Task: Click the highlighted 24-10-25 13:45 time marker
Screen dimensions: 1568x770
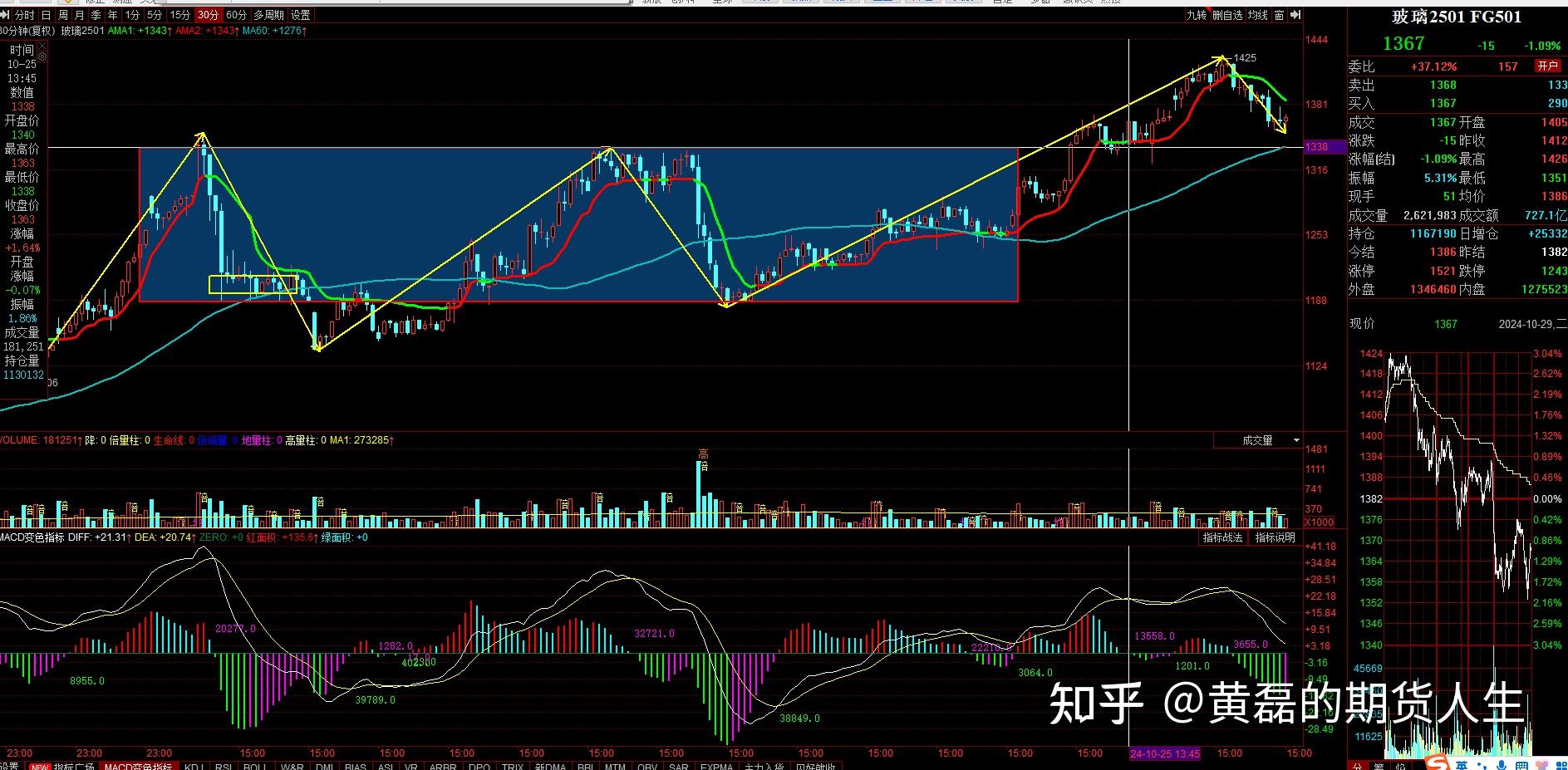Action: [1165, 753]
